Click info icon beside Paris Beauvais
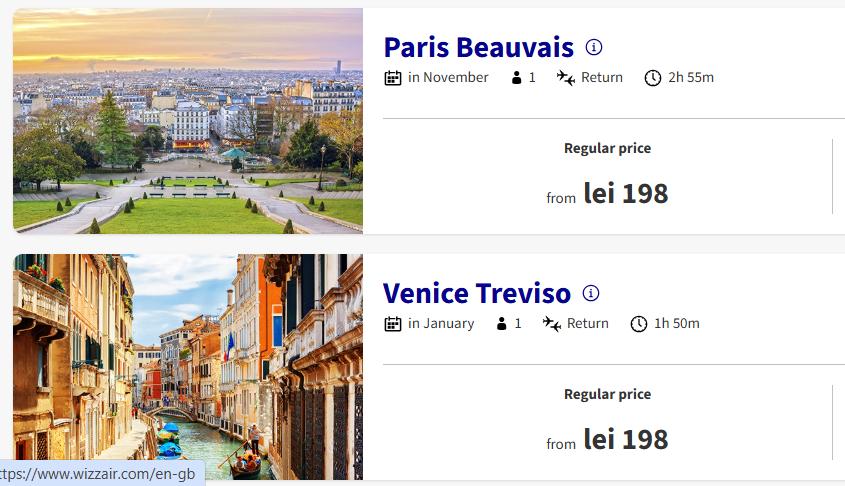 click(x=594, y=47)
